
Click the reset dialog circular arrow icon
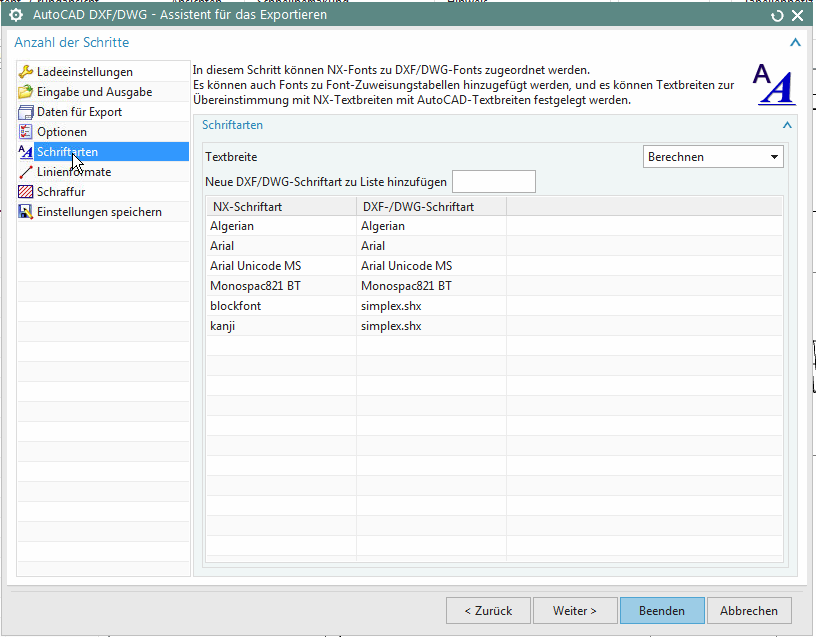(x=777, y=16)
